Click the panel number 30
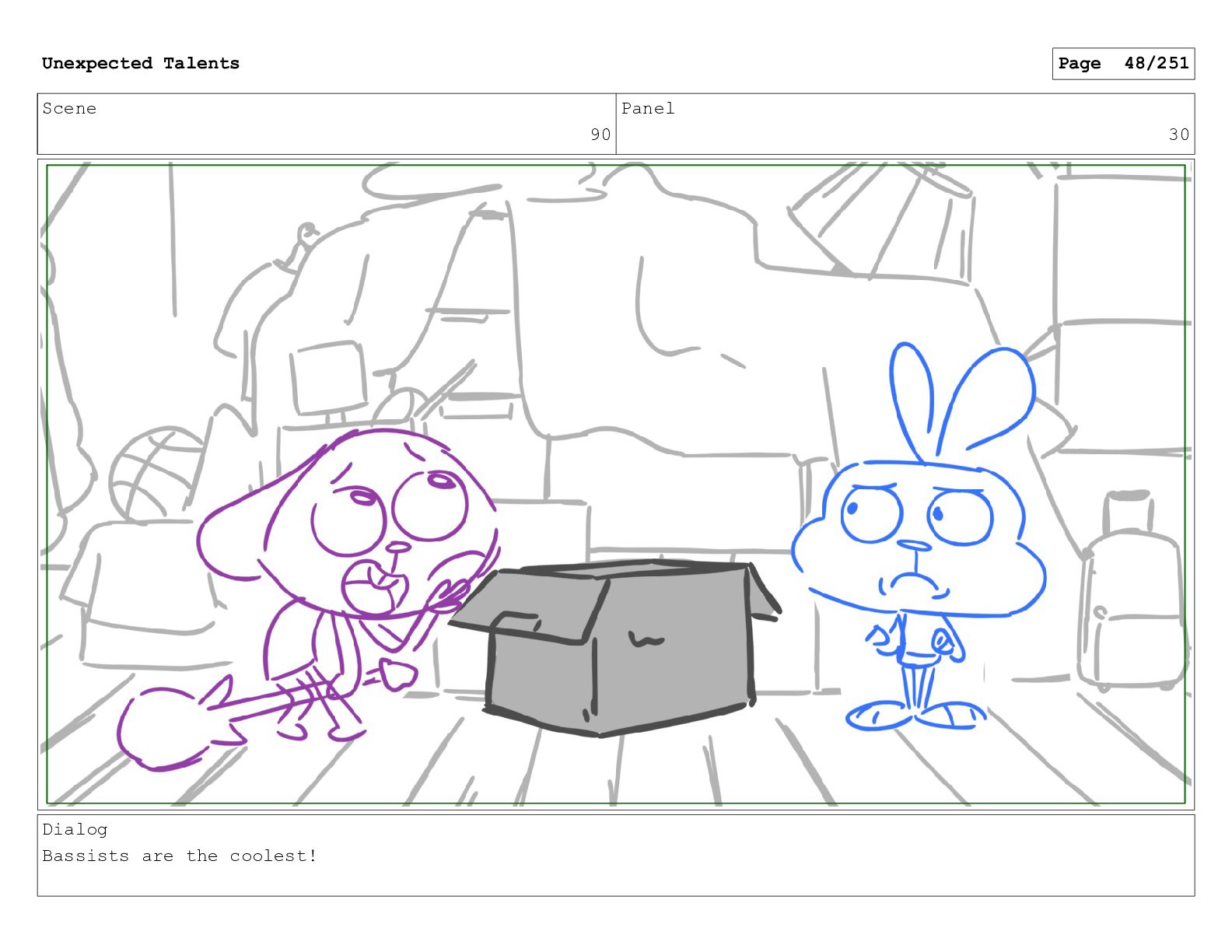The width and height of the screenshot is (1232, 952). (x=1179, y=135)
